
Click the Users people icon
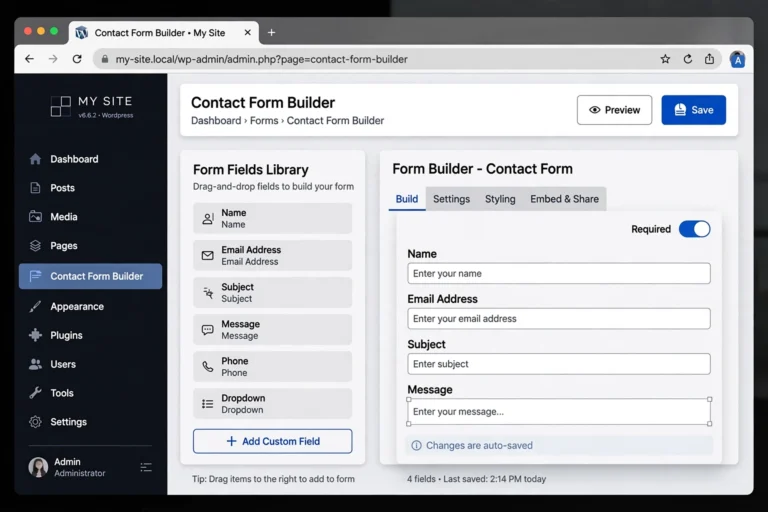click(35, 364)
